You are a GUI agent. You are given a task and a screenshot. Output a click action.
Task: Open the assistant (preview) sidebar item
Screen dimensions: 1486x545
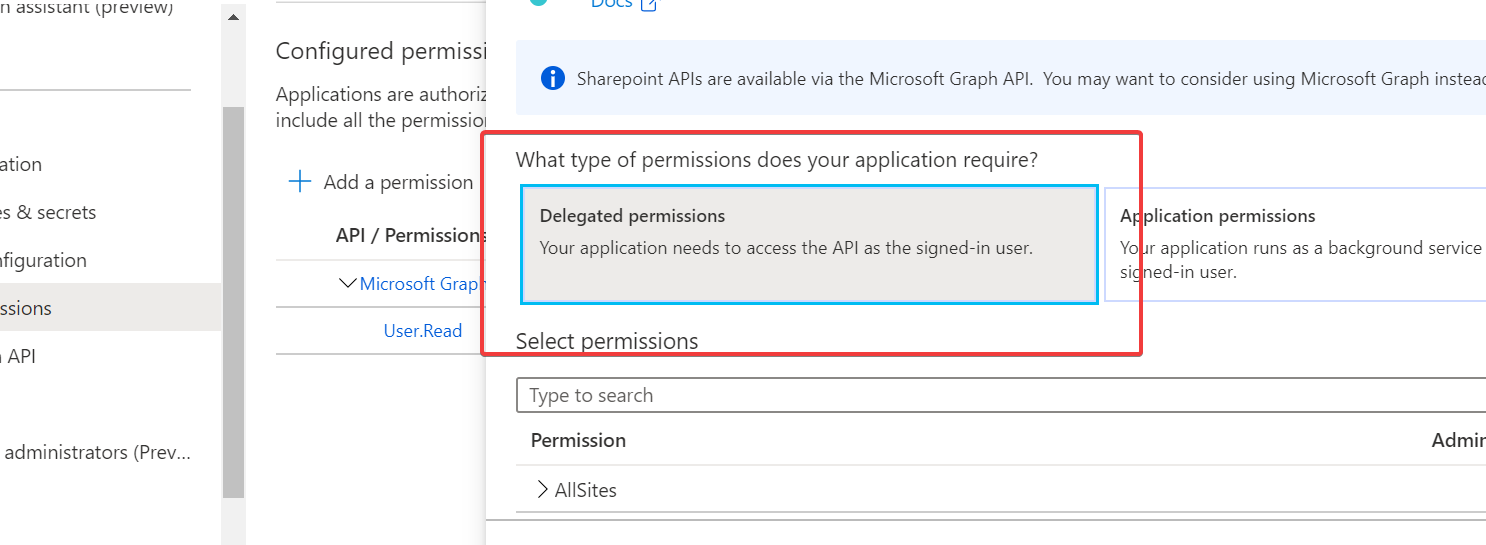86,9
